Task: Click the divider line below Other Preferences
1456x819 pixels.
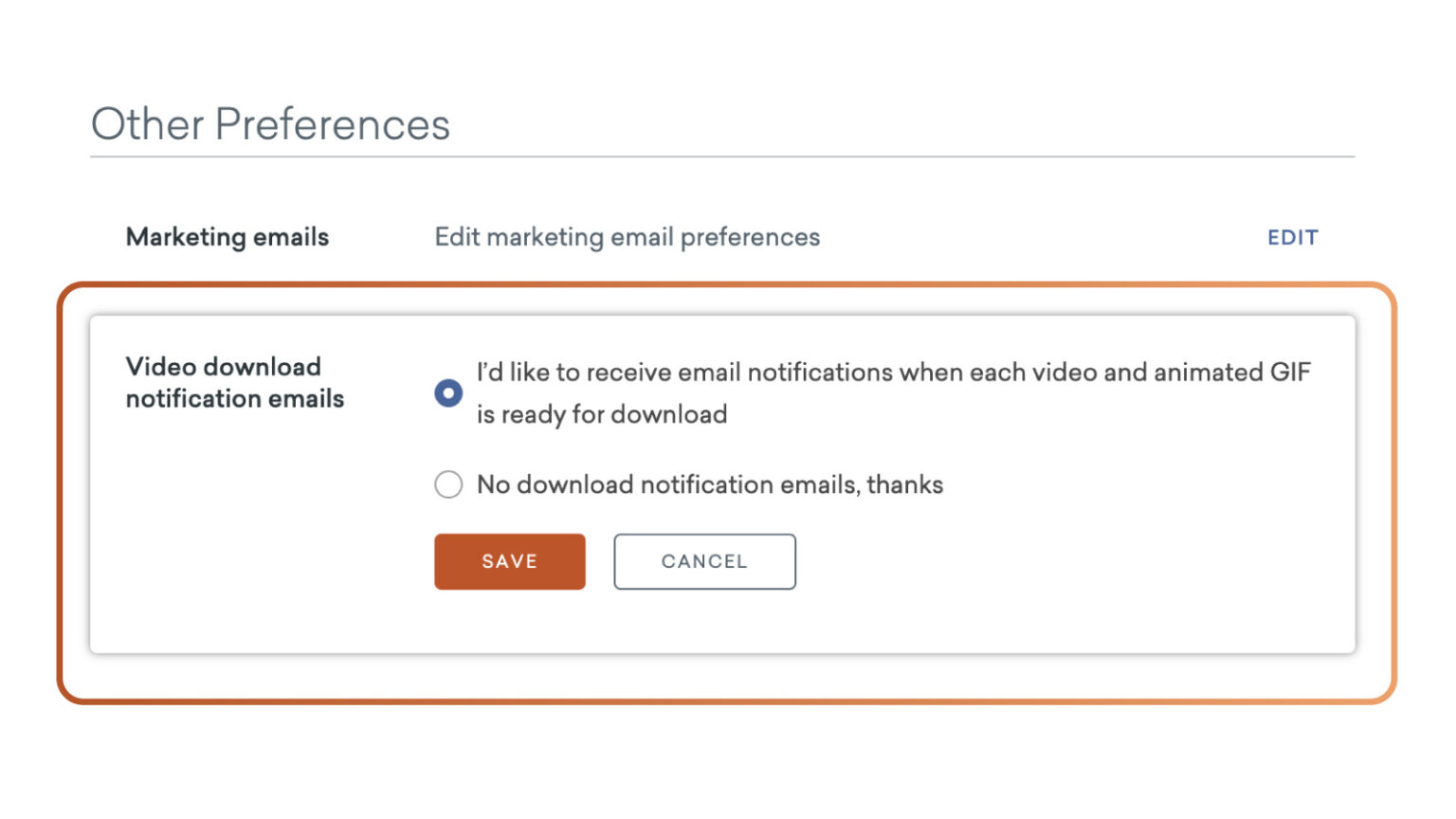Action: tap(720, 156)
